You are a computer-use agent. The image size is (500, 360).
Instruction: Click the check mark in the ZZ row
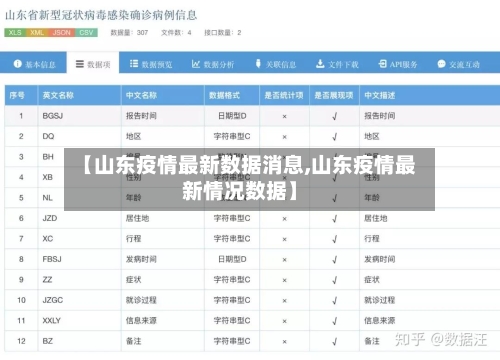coord(335,280)
